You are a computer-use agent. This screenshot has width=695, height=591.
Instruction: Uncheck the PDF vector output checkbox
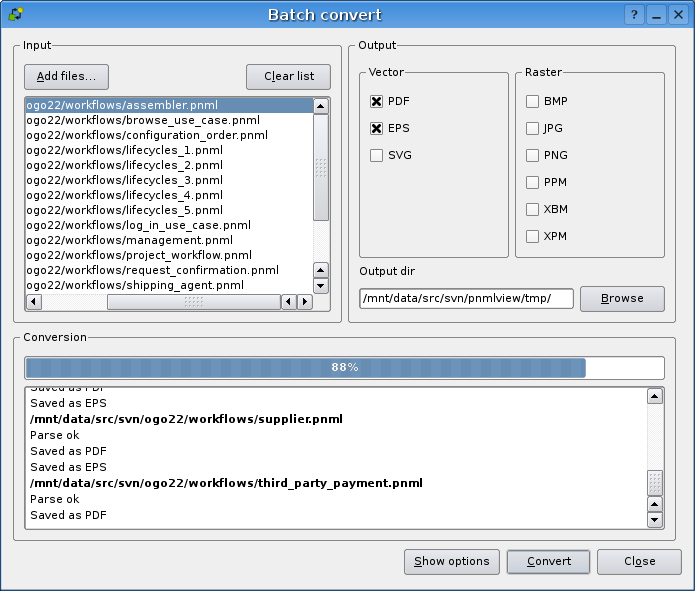pos(377,102)
